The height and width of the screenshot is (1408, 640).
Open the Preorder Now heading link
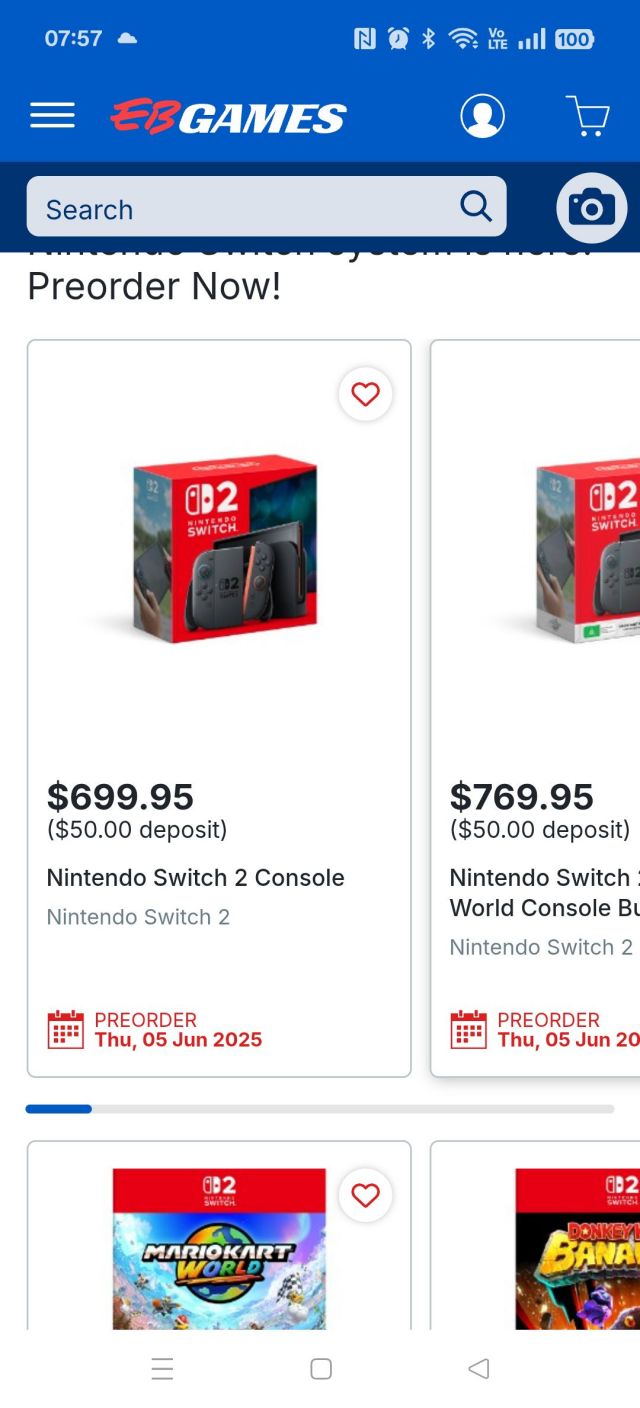click(152, 285)
